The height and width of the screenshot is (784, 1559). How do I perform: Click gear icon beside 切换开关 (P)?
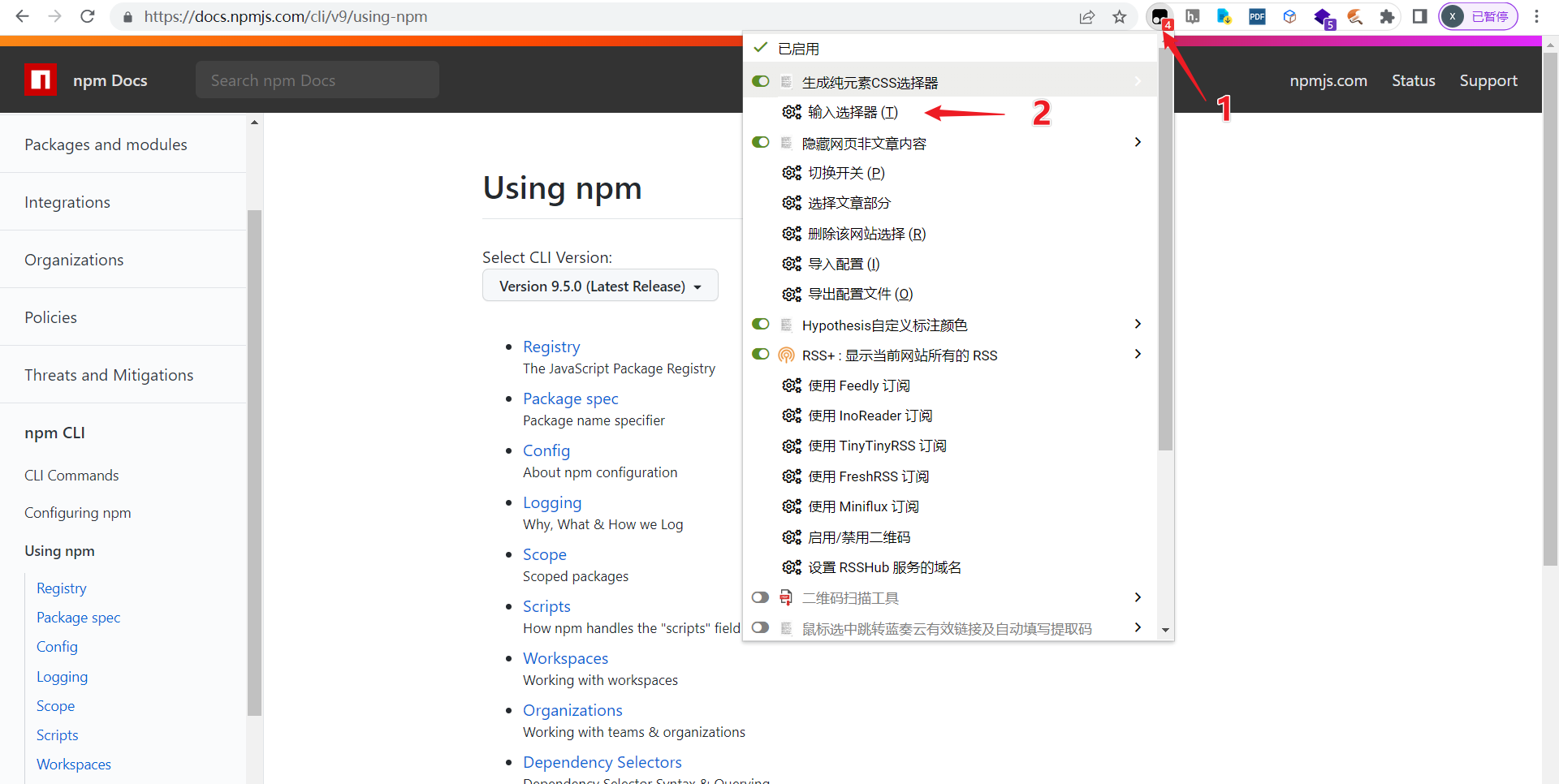(x=792, y=173)
